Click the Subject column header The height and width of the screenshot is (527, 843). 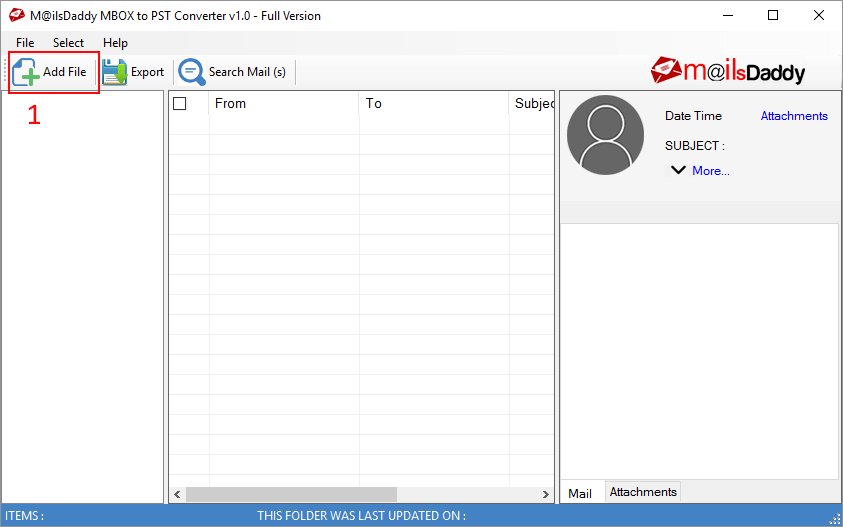point(532,103)
